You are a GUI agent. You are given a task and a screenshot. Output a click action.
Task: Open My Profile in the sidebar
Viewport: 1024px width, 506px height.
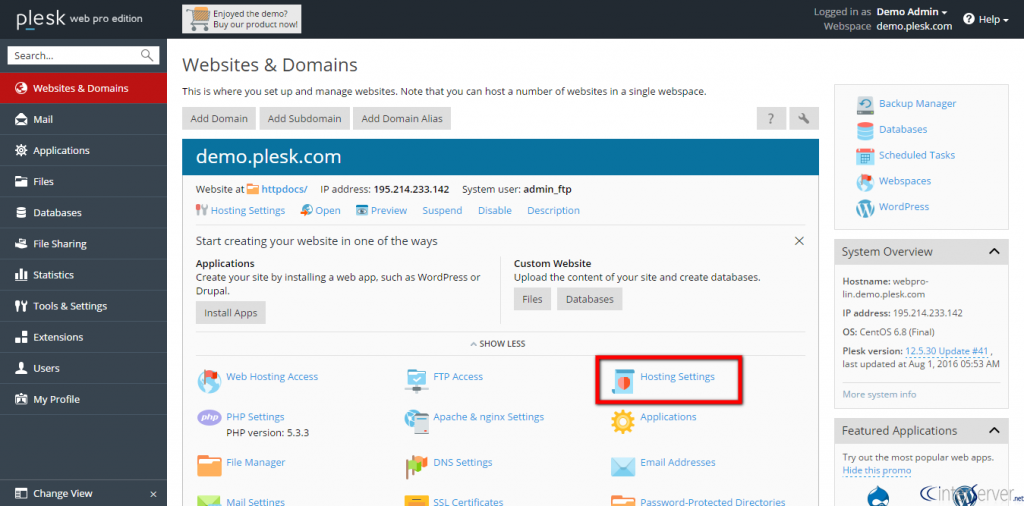[x=84, y=399]
